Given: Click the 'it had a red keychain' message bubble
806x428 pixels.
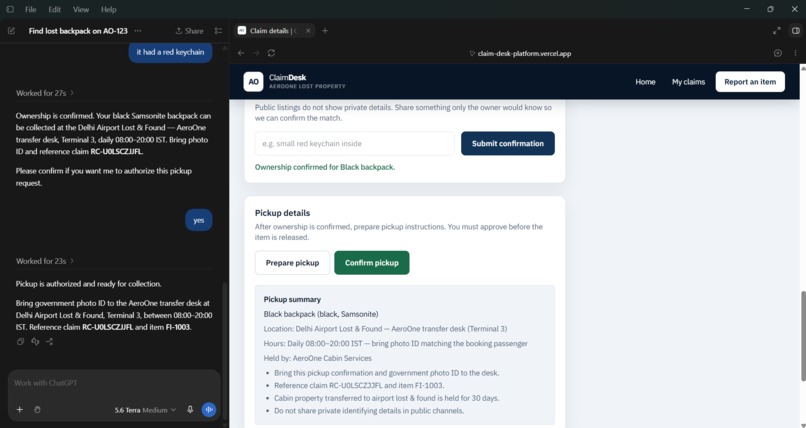Looking at the screenshot, I should pos(170,52).
